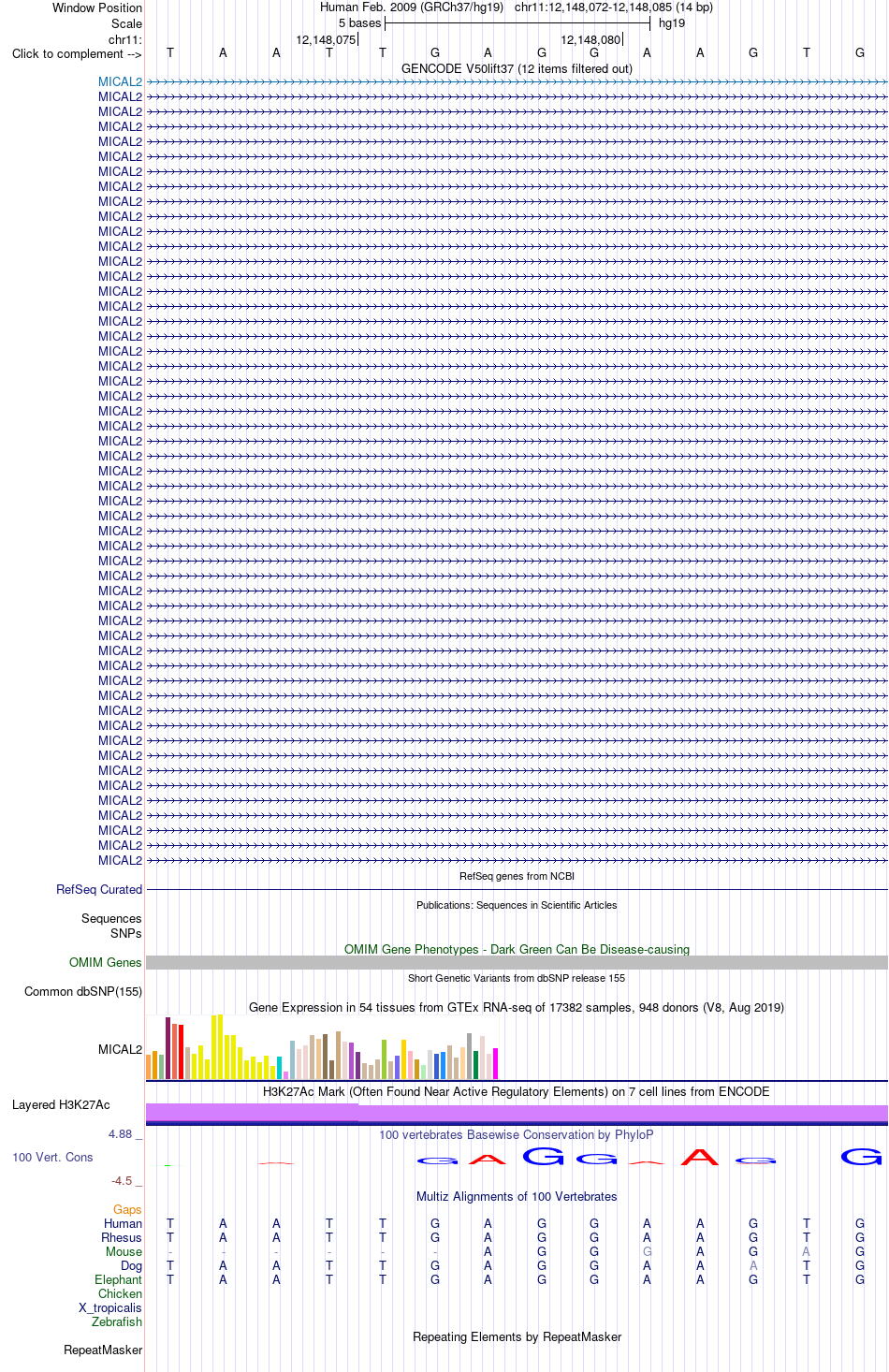Image resolution: width=889 pixels, height=1372 pixels.
Task: Click the RepeatMasker track label
Action: 103,1350
